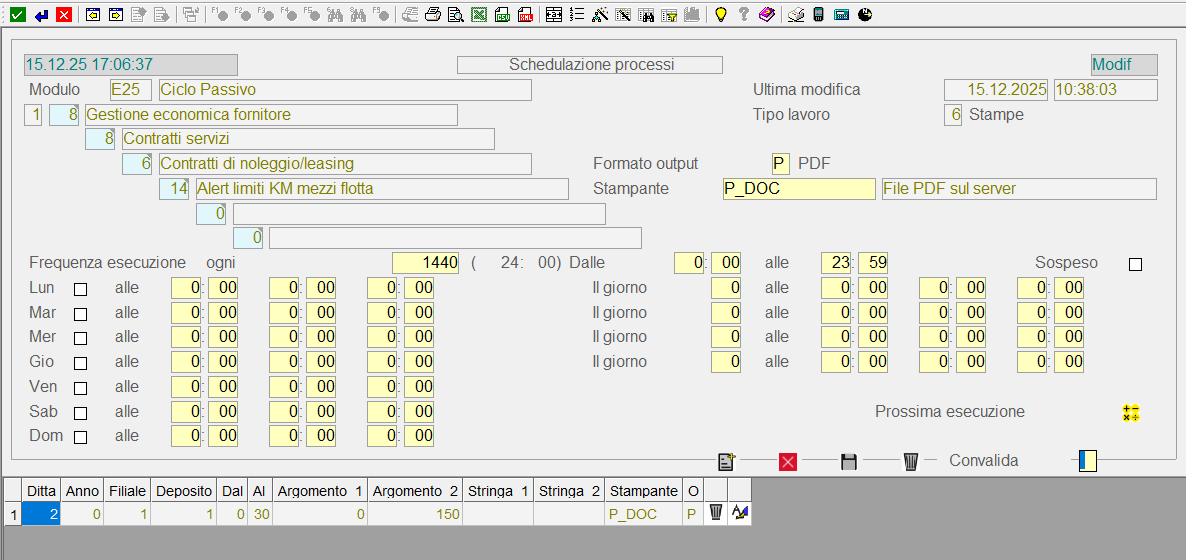
Task: Enable the Sospeso checkbox
Action: pyautogui.click(x=1135, y=264)
